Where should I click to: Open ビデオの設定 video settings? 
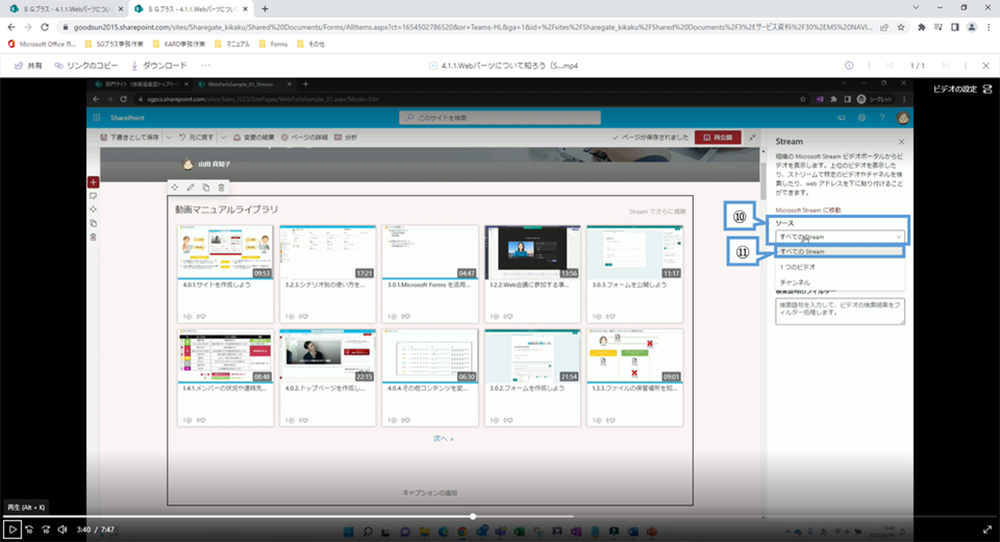tap(962, 89)
